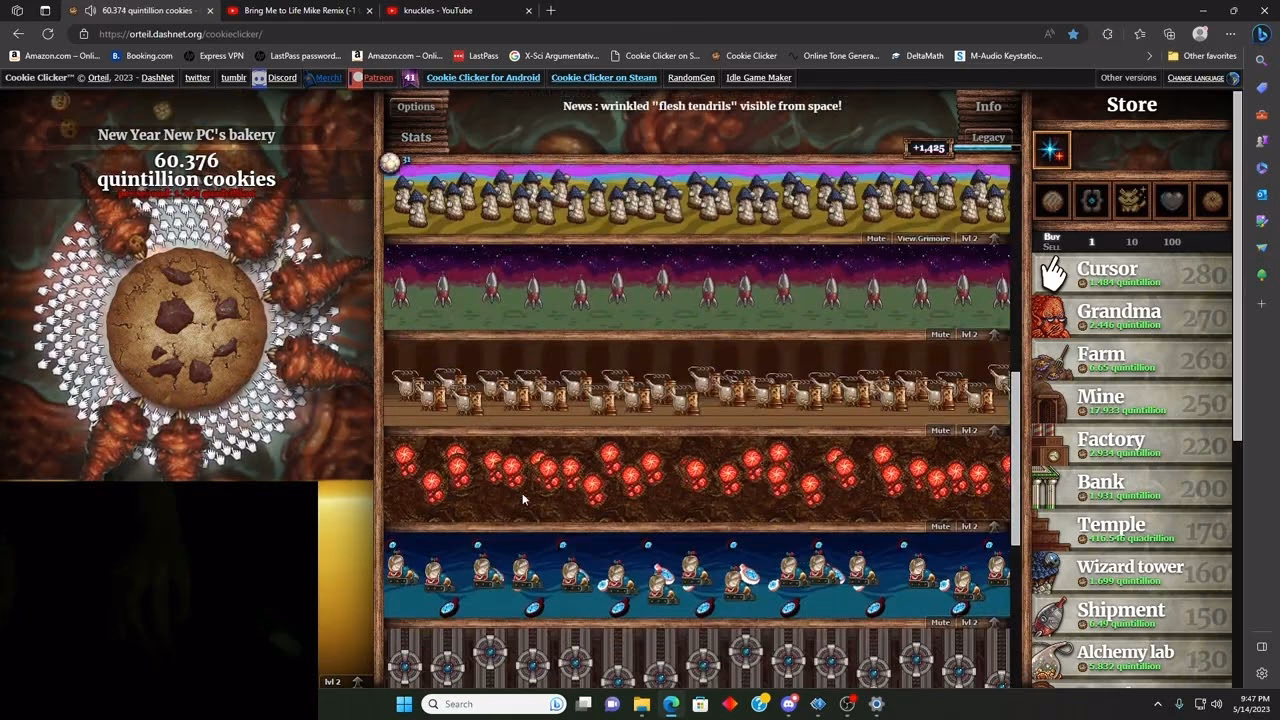Click the address bar URL
The height and width of the screenshot is (720, 1280).
pyautogui.click(x=181, y=34)
